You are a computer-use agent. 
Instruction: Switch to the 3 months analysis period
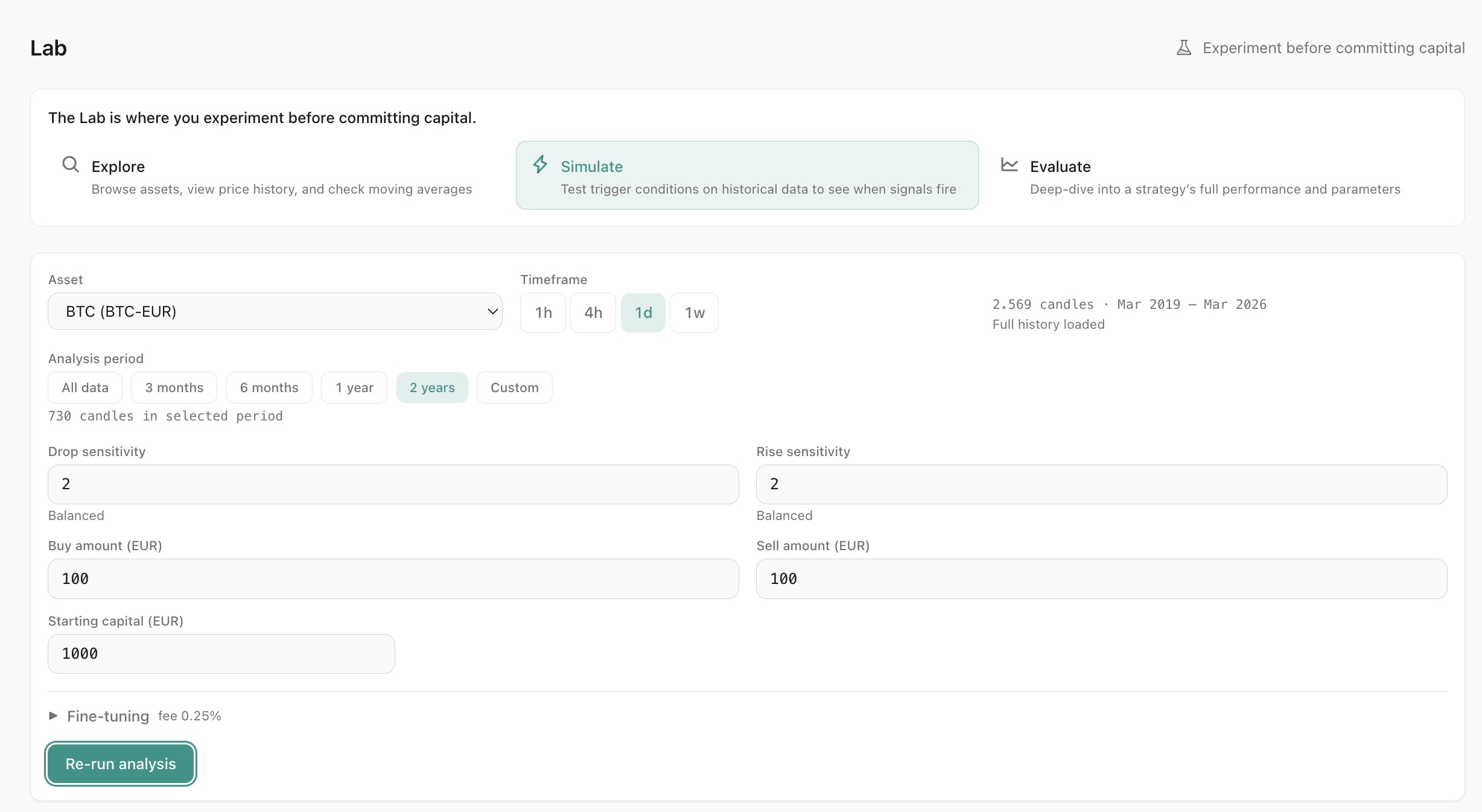pyautogui.click(x=173, y=387)
